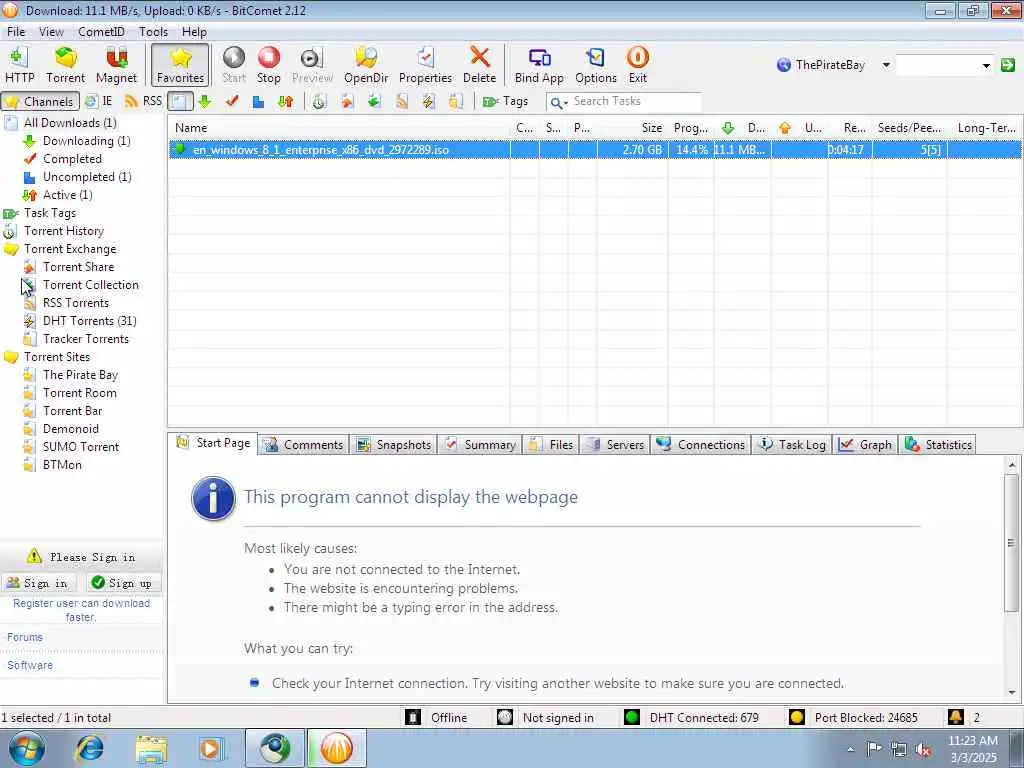Open the View menu

point(51,31)
